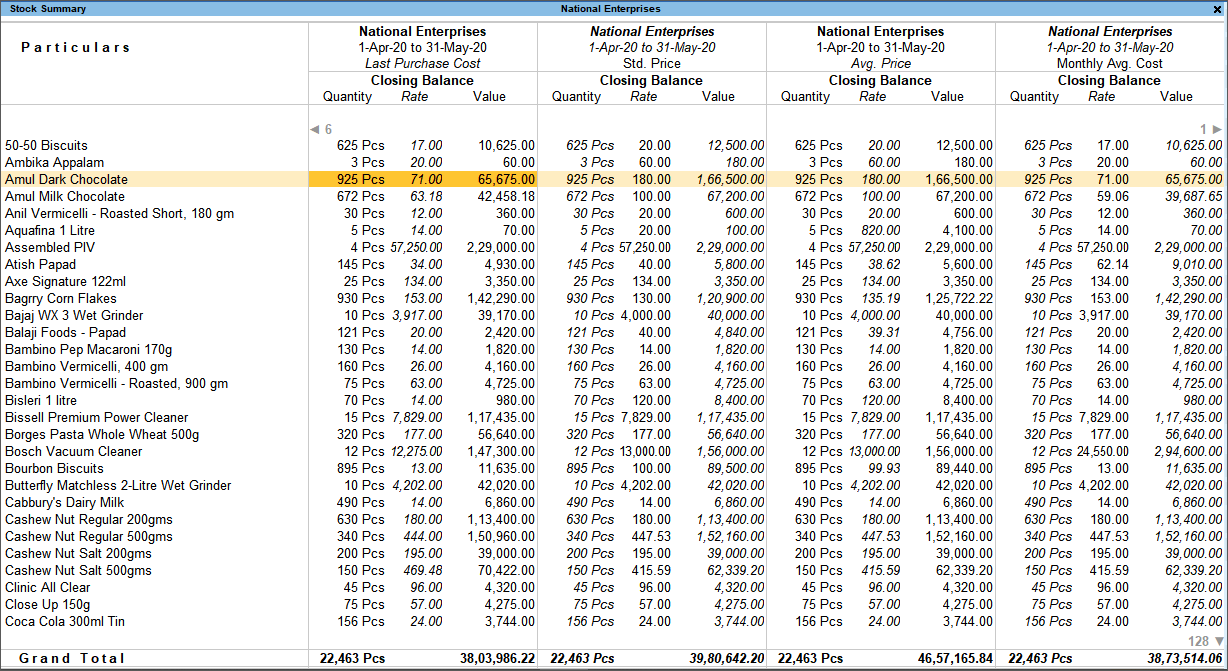Select Bajaj WX 3 Wet Grinder

pyautogui.click(x=74, y=315)
